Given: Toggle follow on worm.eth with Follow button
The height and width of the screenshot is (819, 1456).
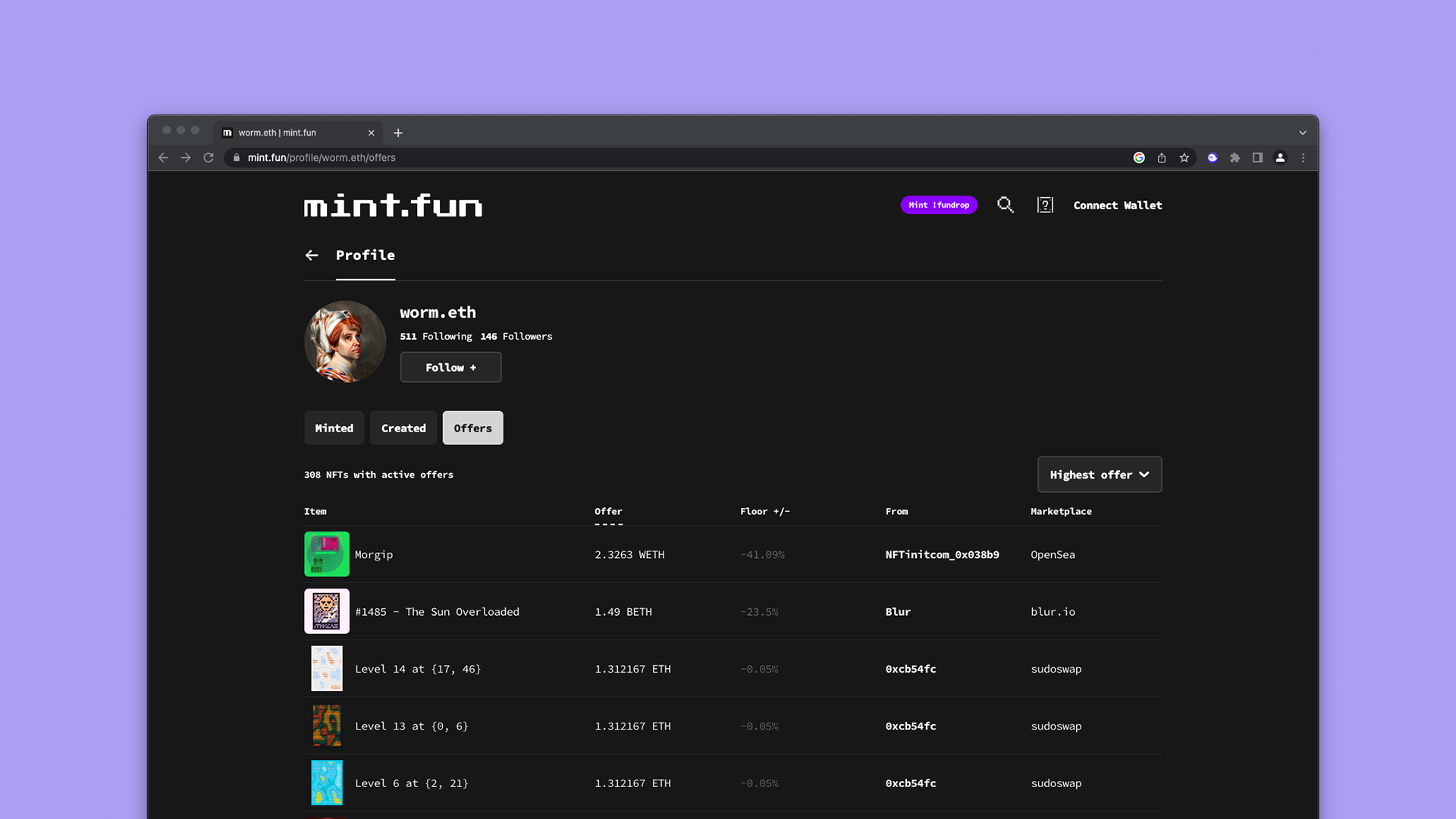Looking at the screenshot, I should tap(450, 367).
